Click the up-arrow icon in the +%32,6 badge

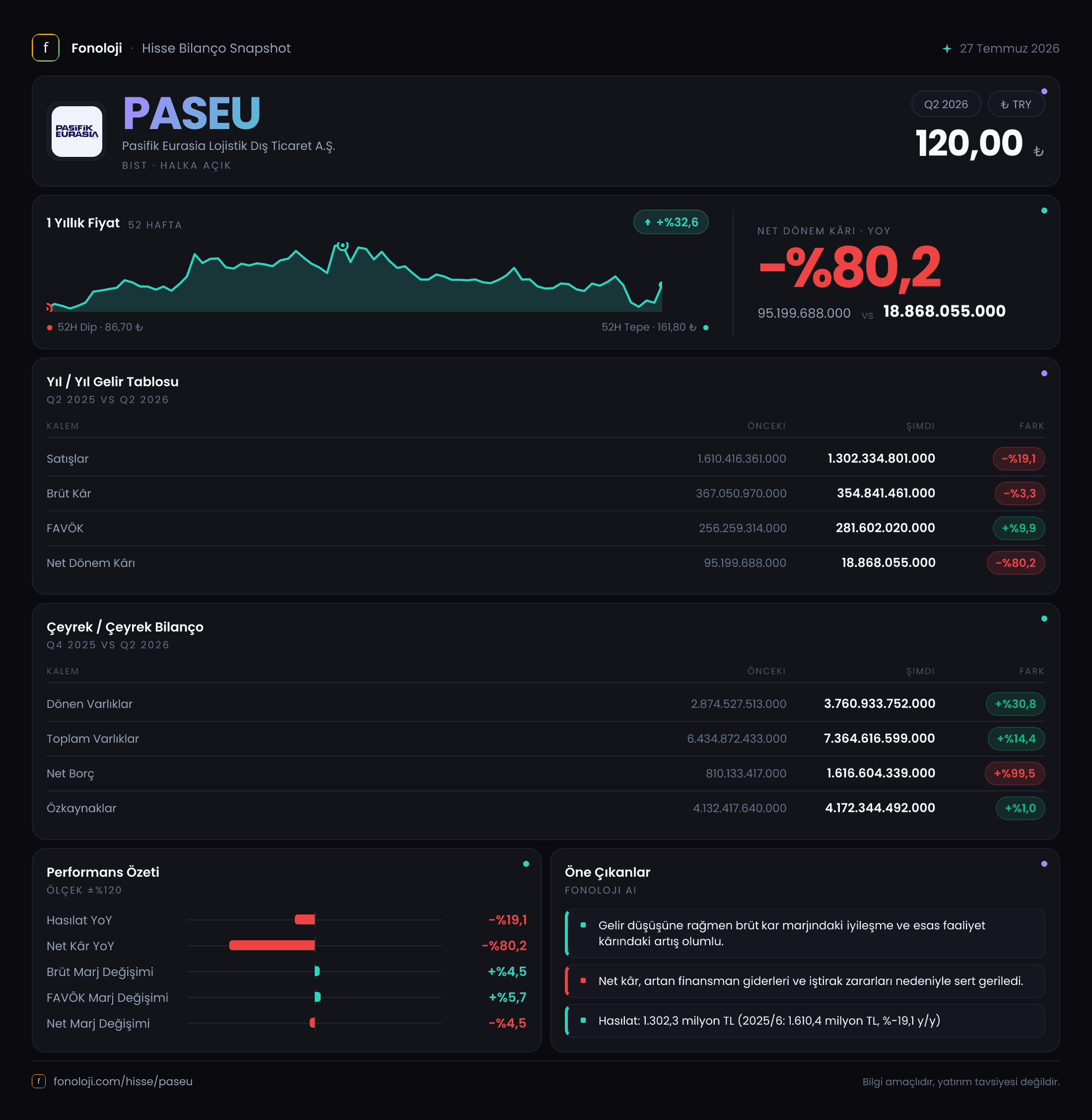point(648,222)
